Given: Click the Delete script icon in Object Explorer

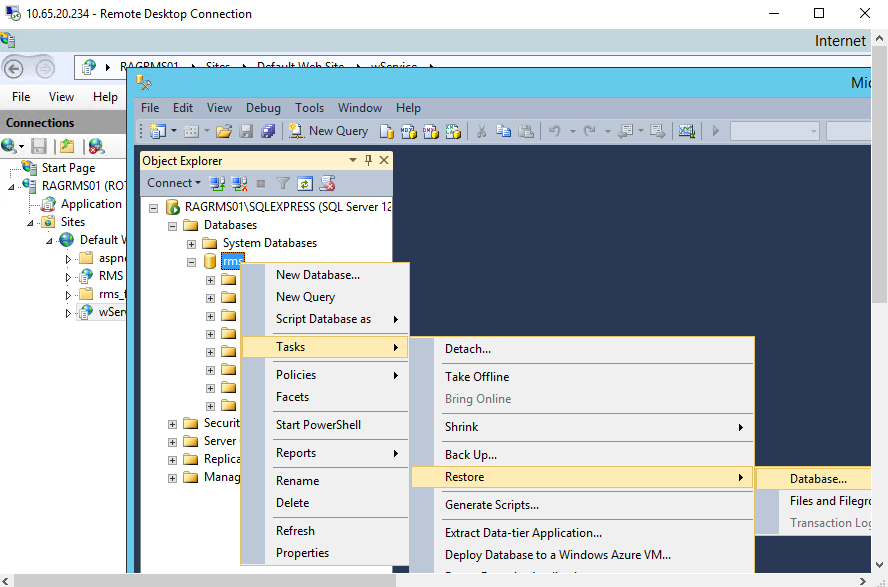Looking at the screenshot, I should tap(327, 183).
